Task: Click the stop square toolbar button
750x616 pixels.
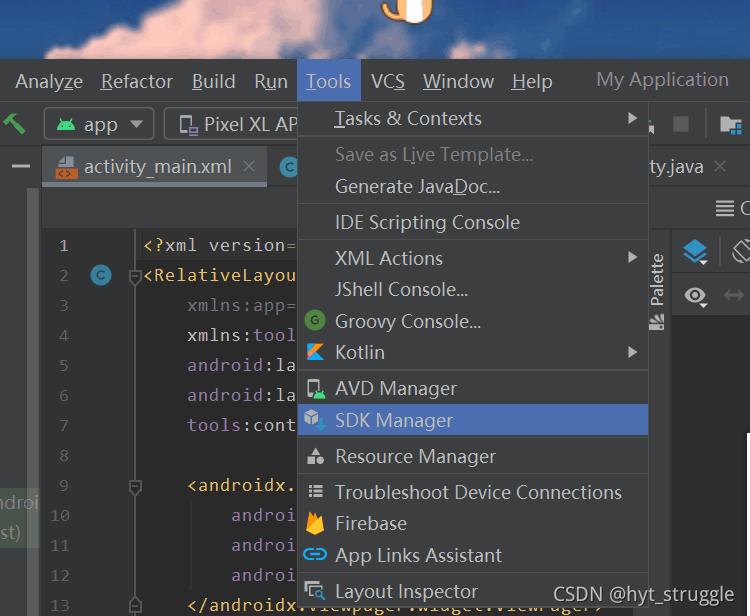Action: coord(681,124)
